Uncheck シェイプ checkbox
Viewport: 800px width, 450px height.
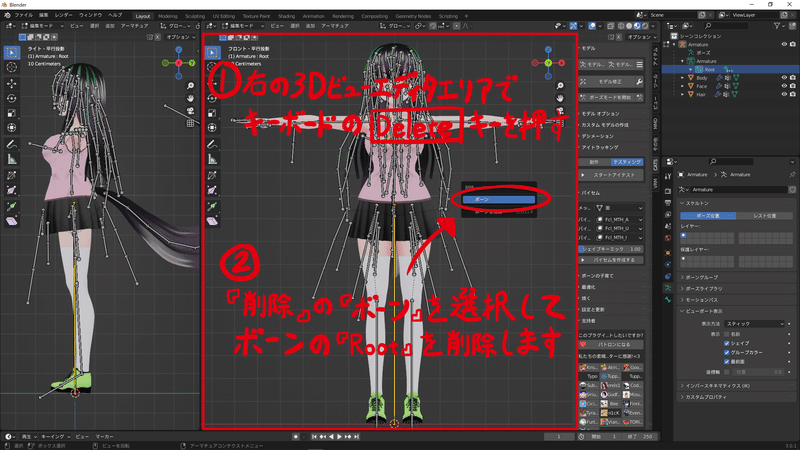(727, 343)
